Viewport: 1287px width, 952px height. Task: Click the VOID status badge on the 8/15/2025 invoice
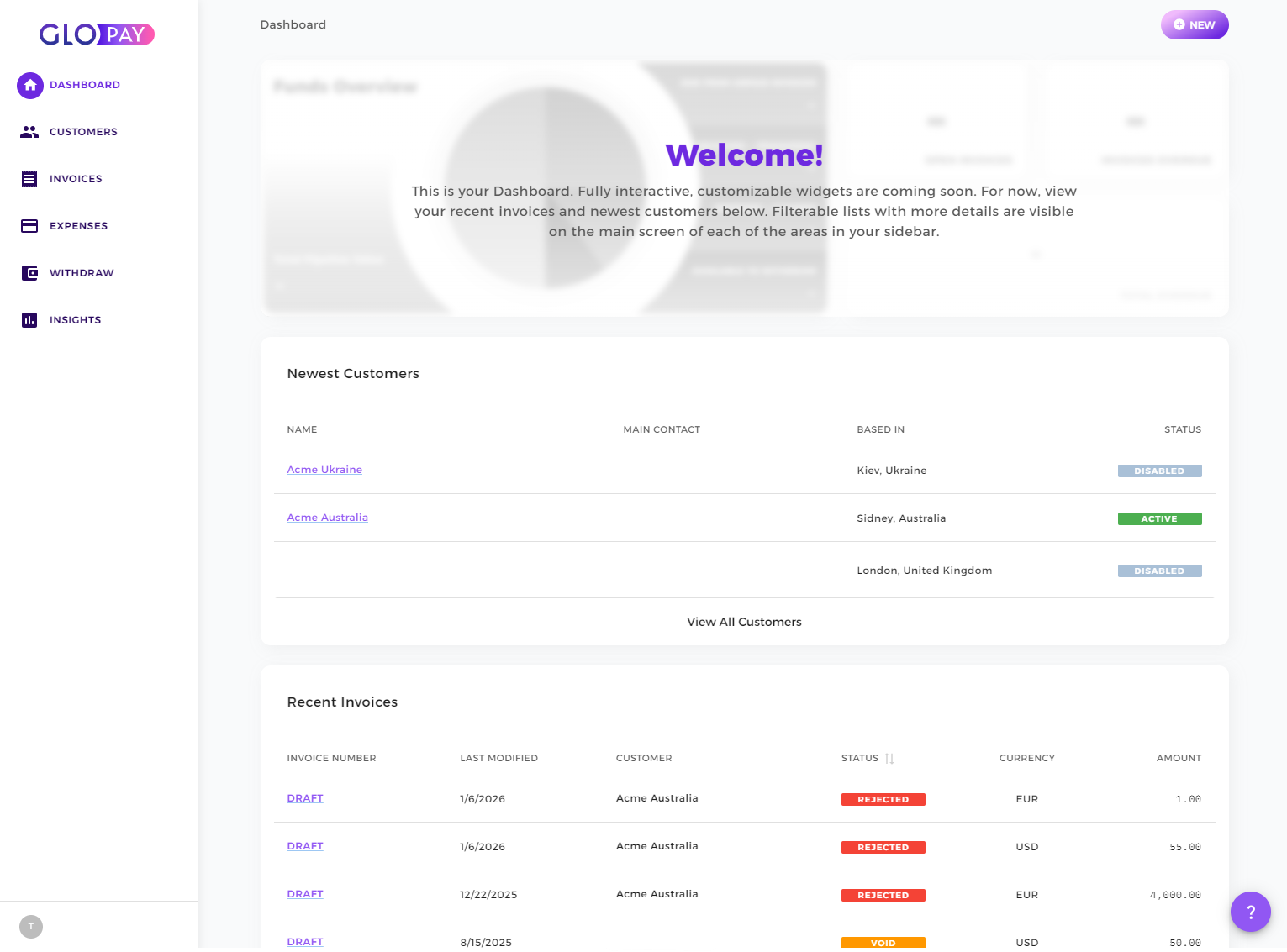pos(883,942)
